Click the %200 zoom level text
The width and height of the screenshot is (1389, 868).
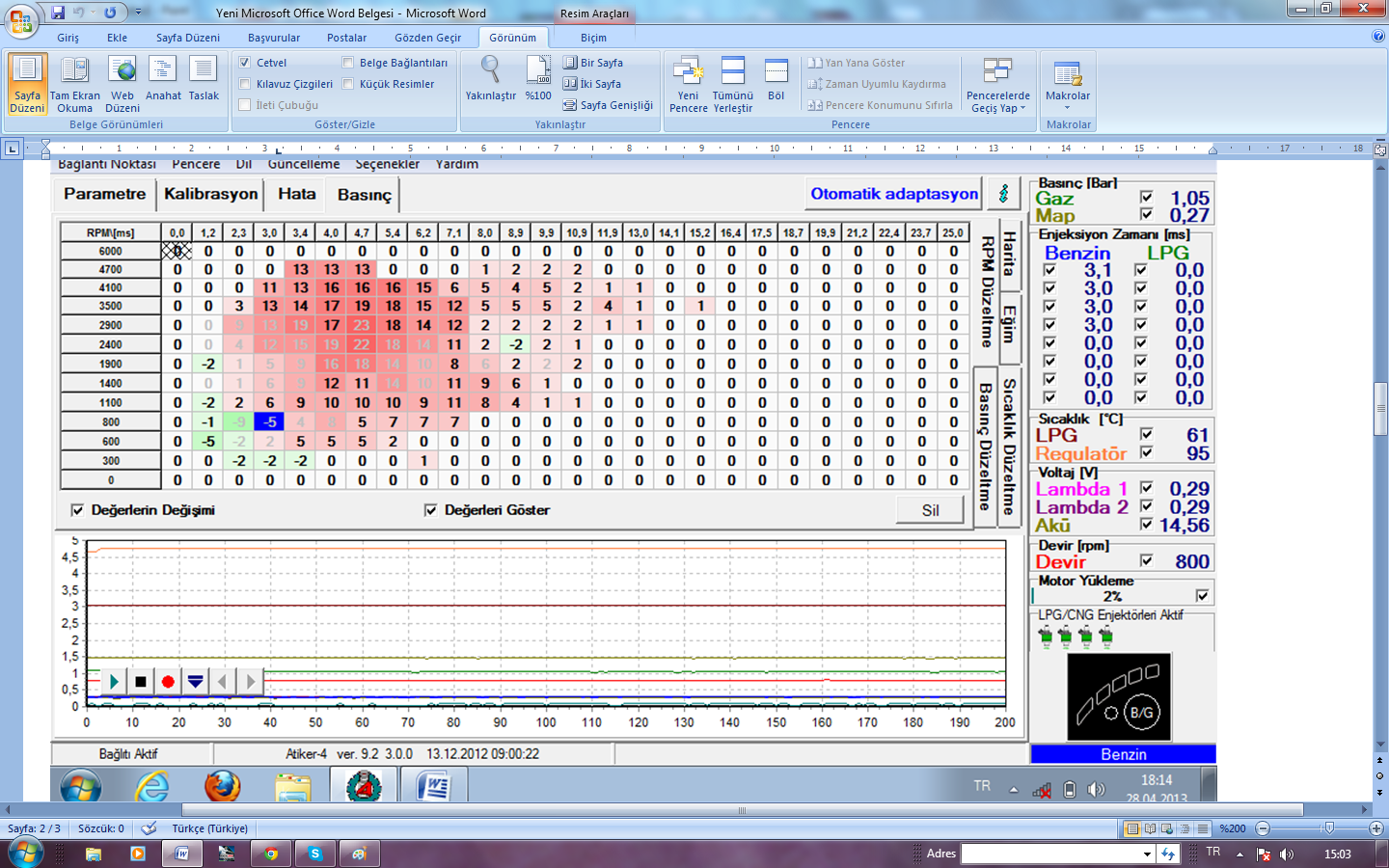coord(1232,828)
